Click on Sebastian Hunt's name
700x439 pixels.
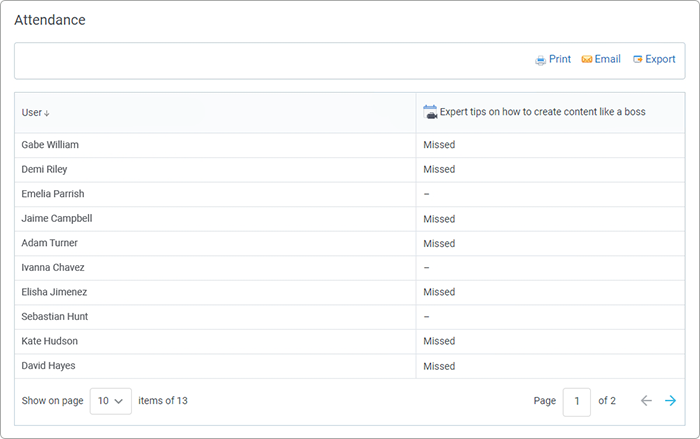(54, 317)
